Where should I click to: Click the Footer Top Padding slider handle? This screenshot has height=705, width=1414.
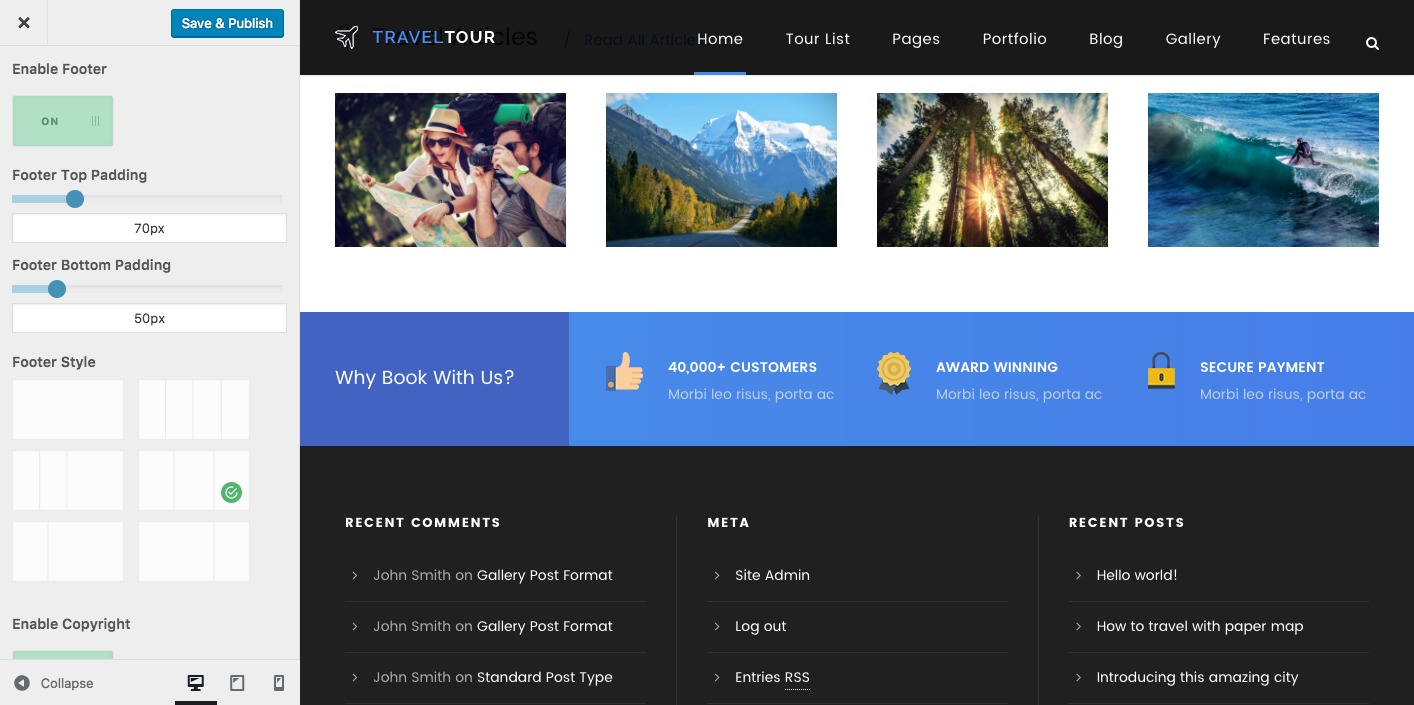tap(75, 199)
